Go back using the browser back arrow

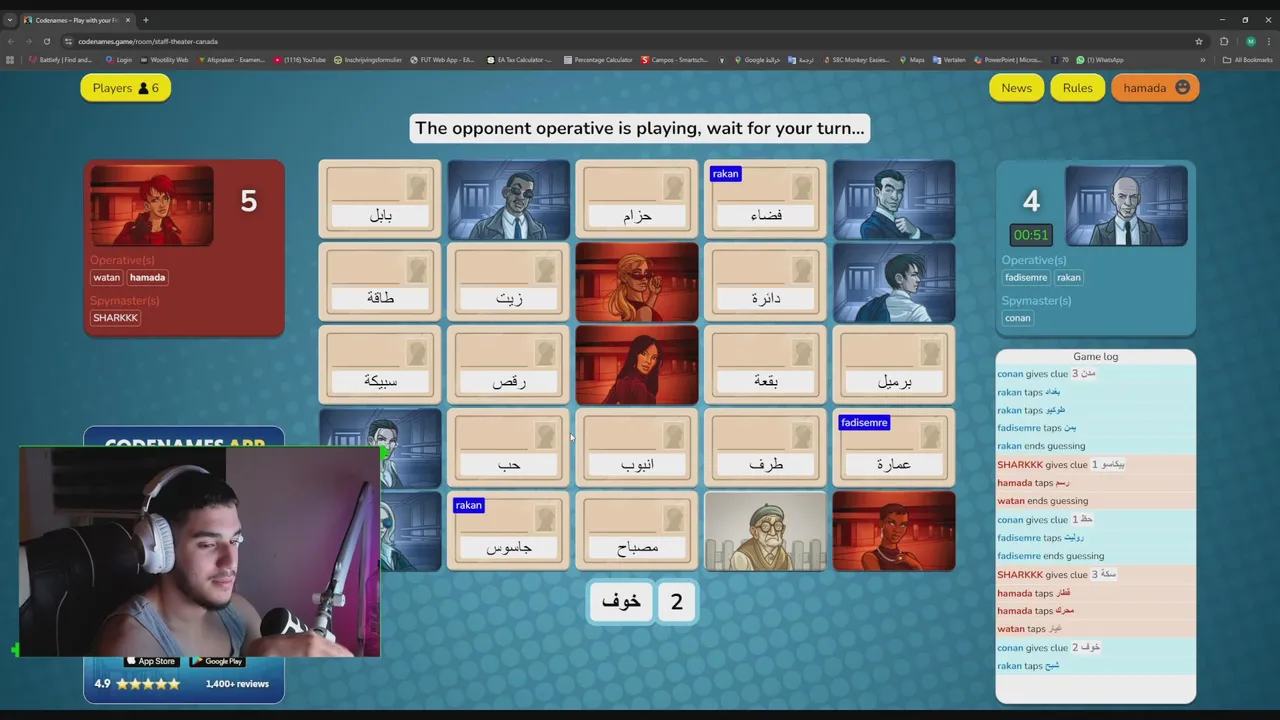11,41
